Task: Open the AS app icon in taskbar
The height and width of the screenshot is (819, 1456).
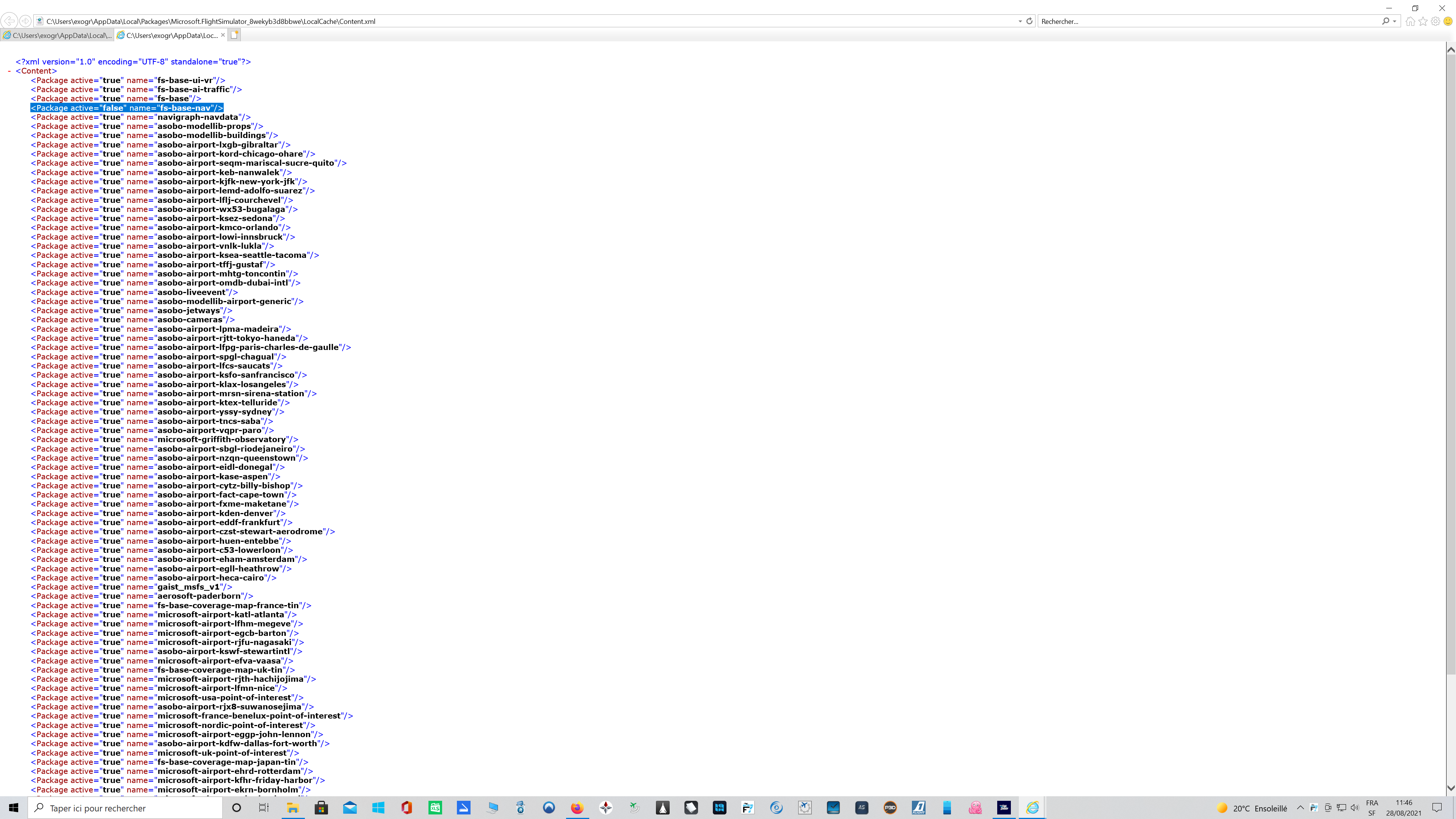Action: click(861, 808)
